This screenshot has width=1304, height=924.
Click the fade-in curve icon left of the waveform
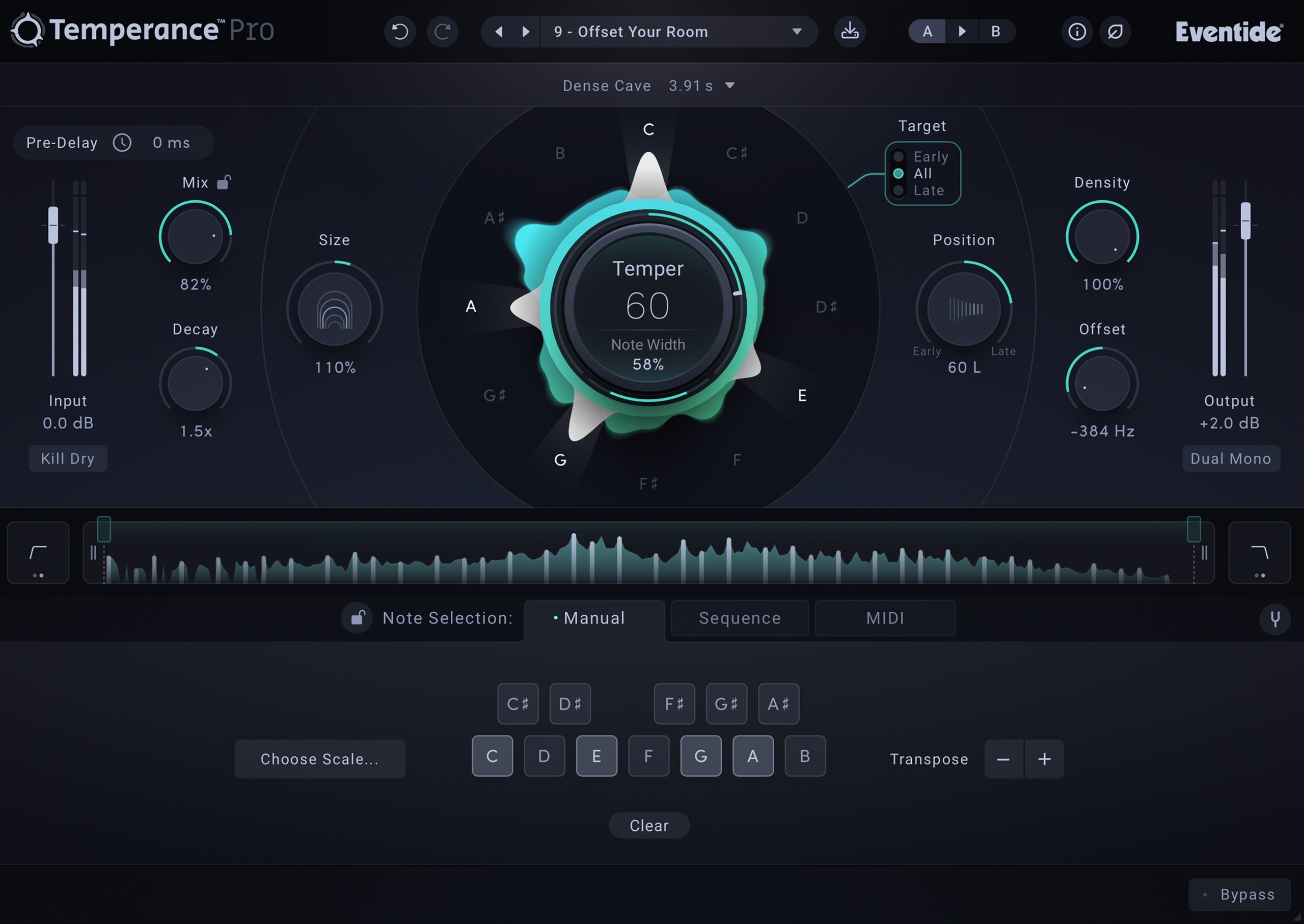(x=38, y=552)
